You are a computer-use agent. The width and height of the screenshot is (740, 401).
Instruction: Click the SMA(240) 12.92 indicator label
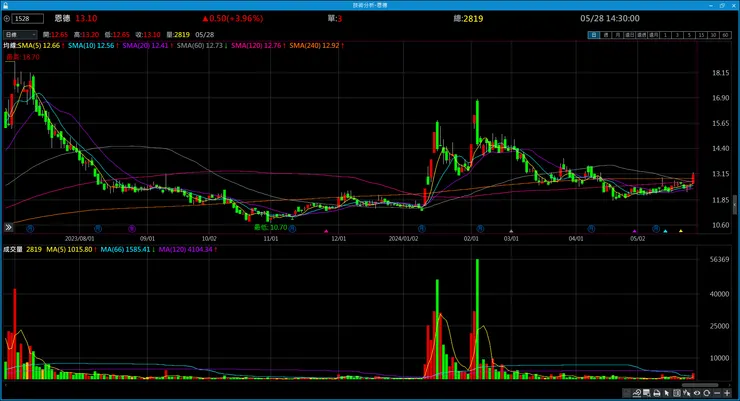(314, 46)
